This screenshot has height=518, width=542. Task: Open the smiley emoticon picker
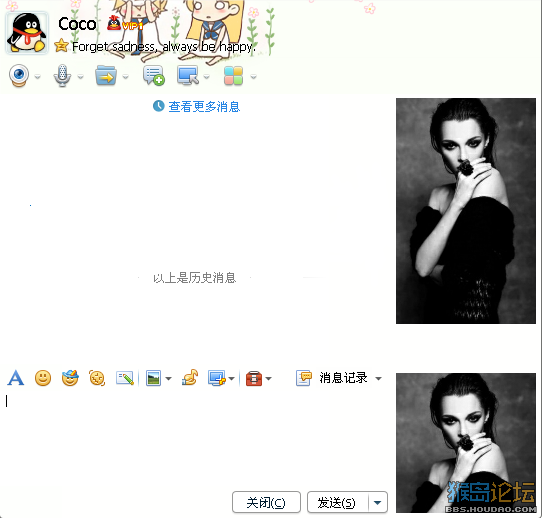point(43,378)
